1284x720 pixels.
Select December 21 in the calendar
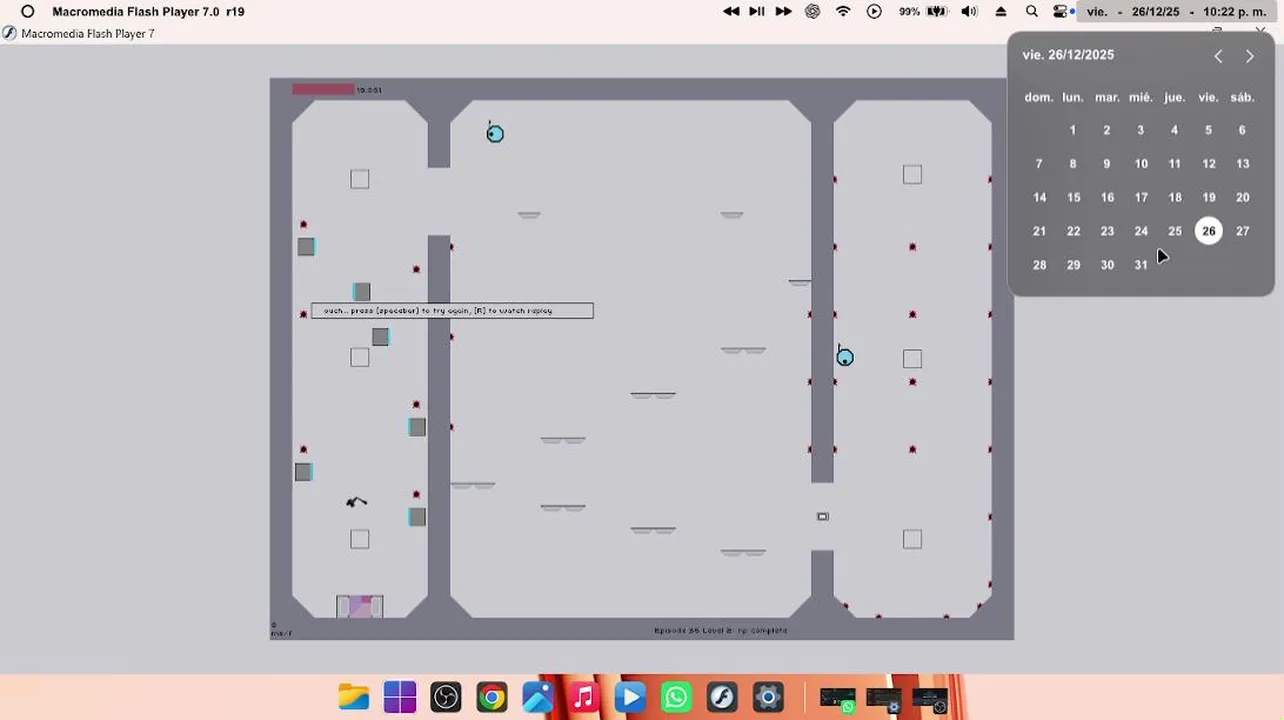tap(1039, 231)
